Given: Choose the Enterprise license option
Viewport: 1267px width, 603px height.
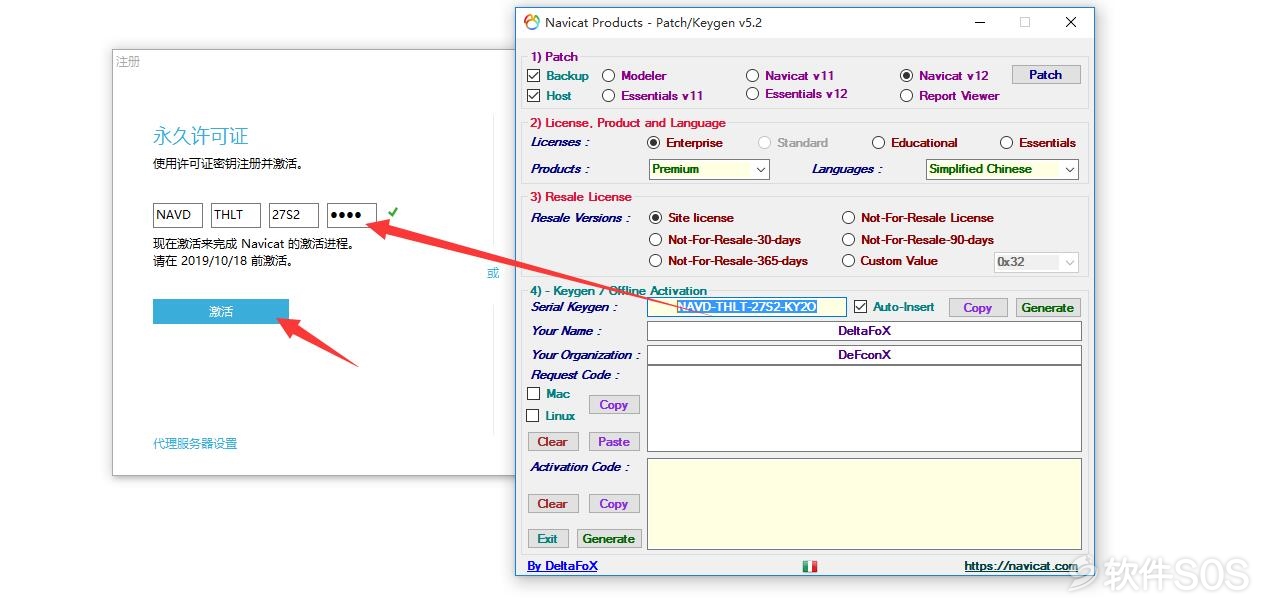Looking at the screenshot, I should pyautogui.click(x=655, y=143).
